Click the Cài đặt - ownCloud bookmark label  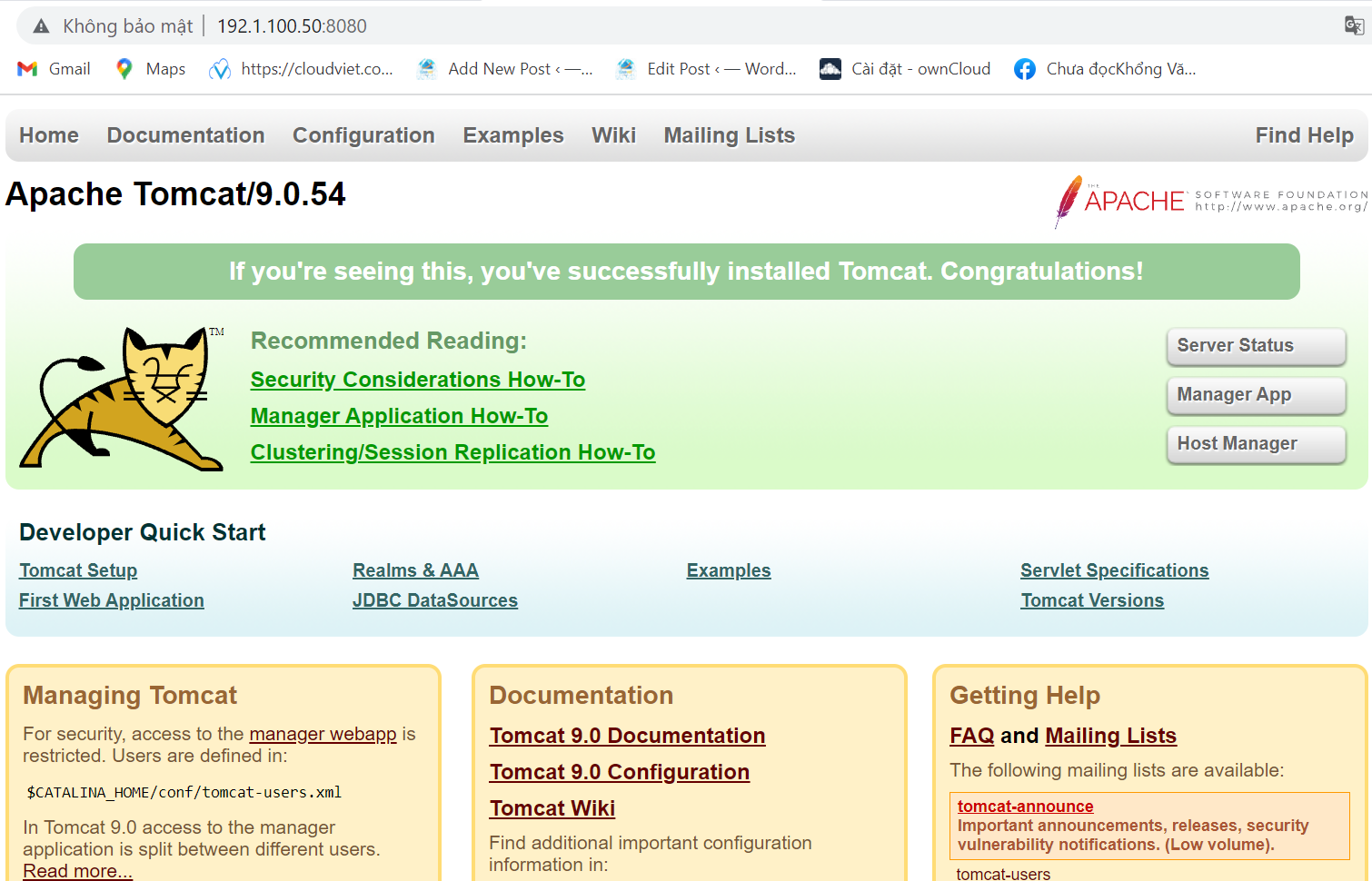(x=920, y=69)
